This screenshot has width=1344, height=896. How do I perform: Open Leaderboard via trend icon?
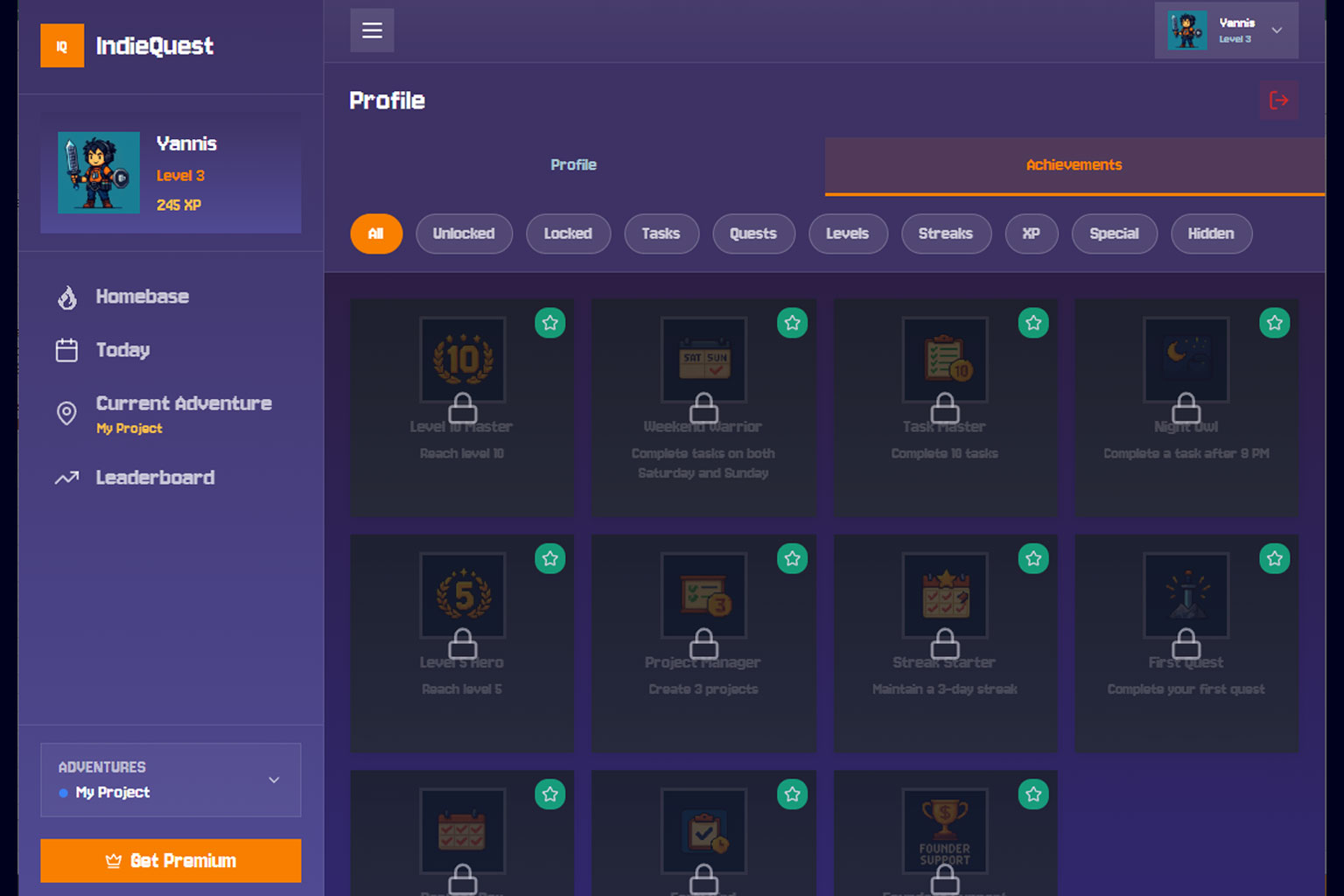(x=66, y=478)
